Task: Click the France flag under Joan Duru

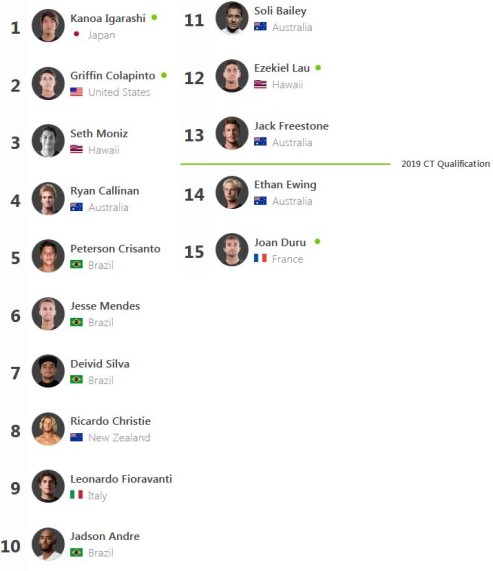Action: point(260,258)
